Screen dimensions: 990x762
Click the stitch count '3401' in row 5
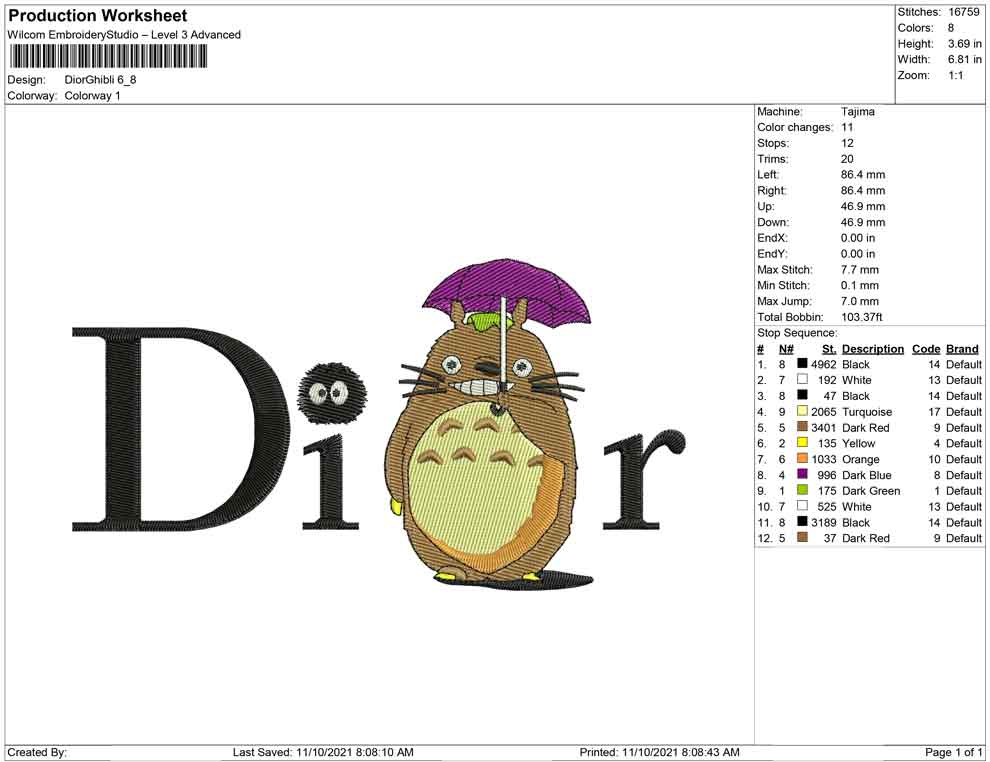coord(824,427)
